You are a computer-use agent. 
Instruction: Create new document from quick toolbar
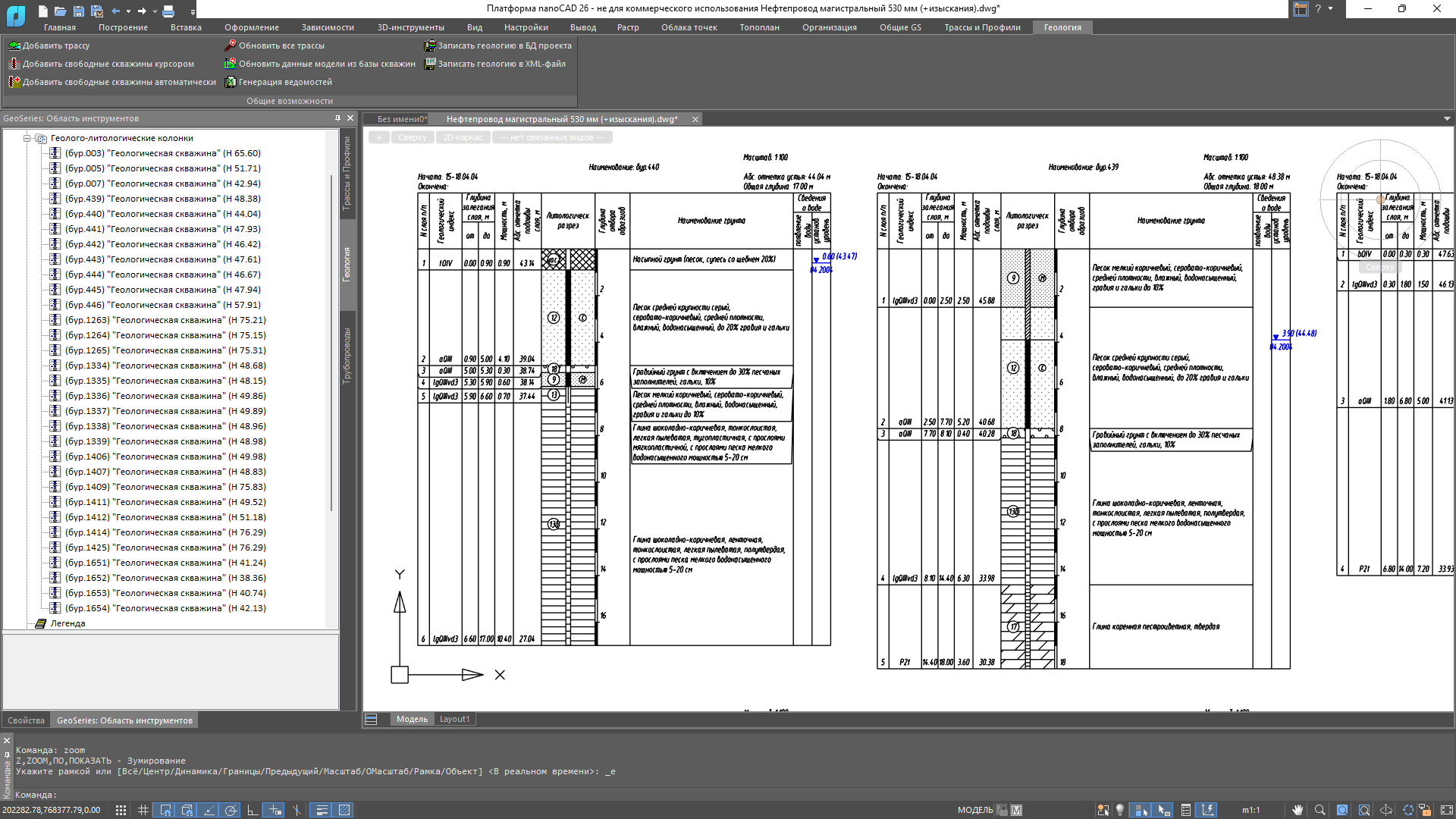pos(43,11)
